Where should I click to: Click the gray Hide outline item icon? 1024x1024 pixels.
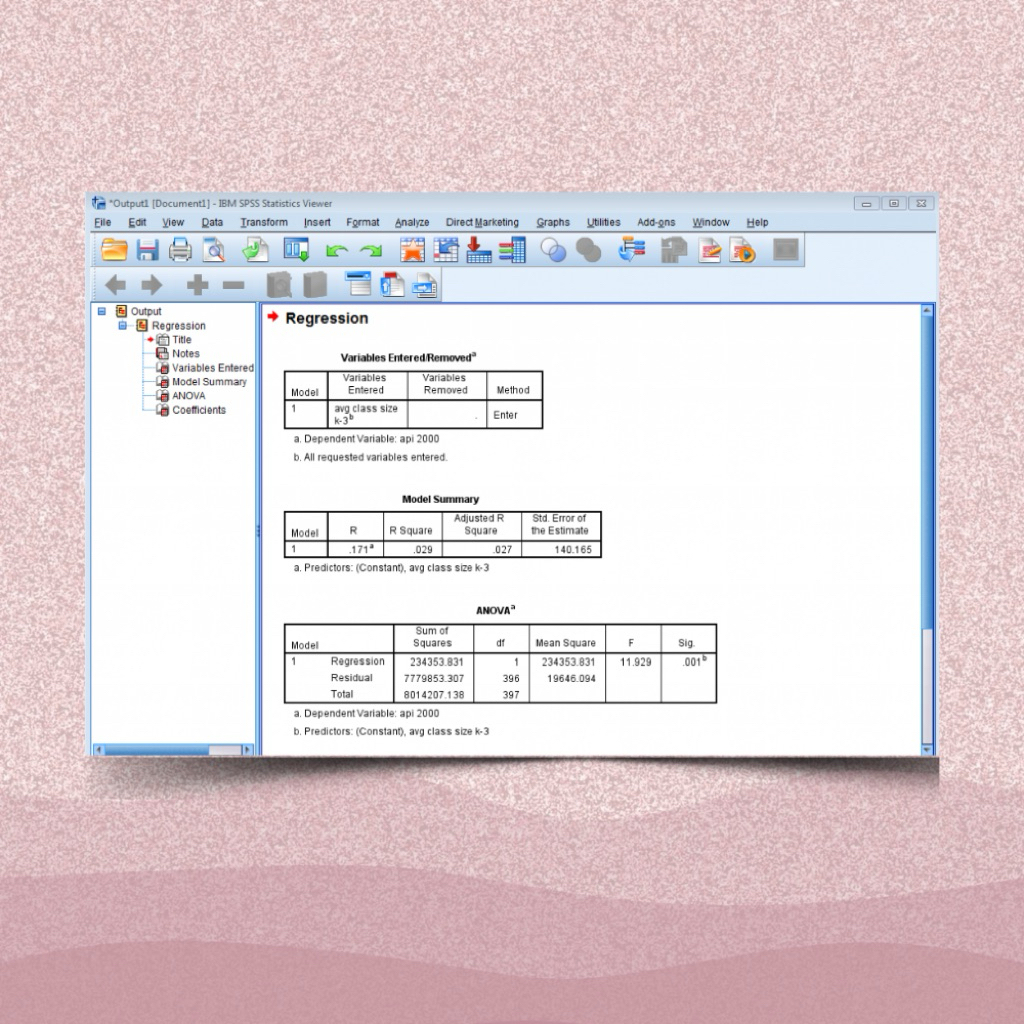pos(315,285)
